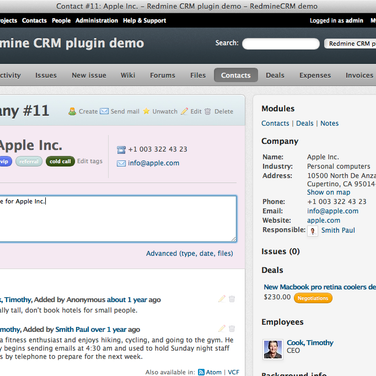Click the Delete text link in header
This screenshot has width=376, height=376.
point(224,111)
